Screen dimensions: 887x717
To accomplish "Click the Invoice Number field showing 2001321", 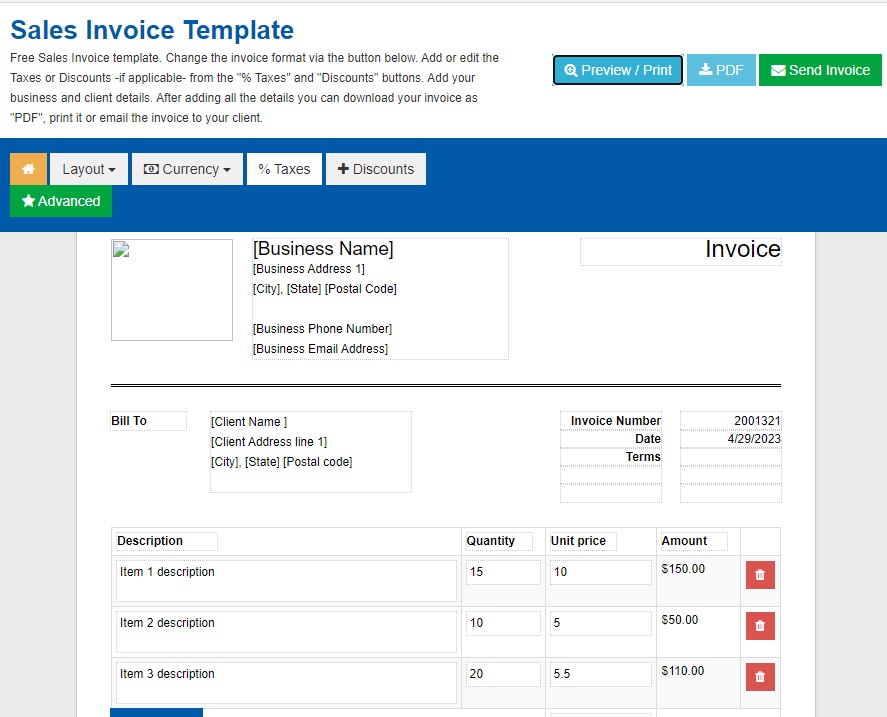I will (730, 420).
